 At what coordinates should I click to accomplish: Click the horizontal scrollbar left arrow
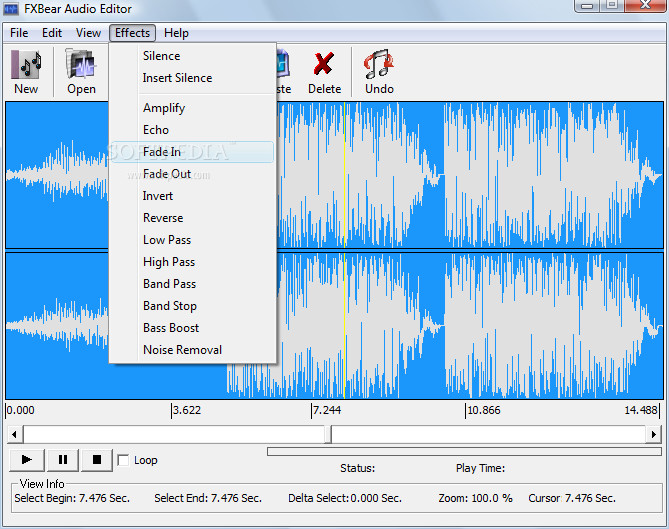pyautogui.click(x=15, y=435)
